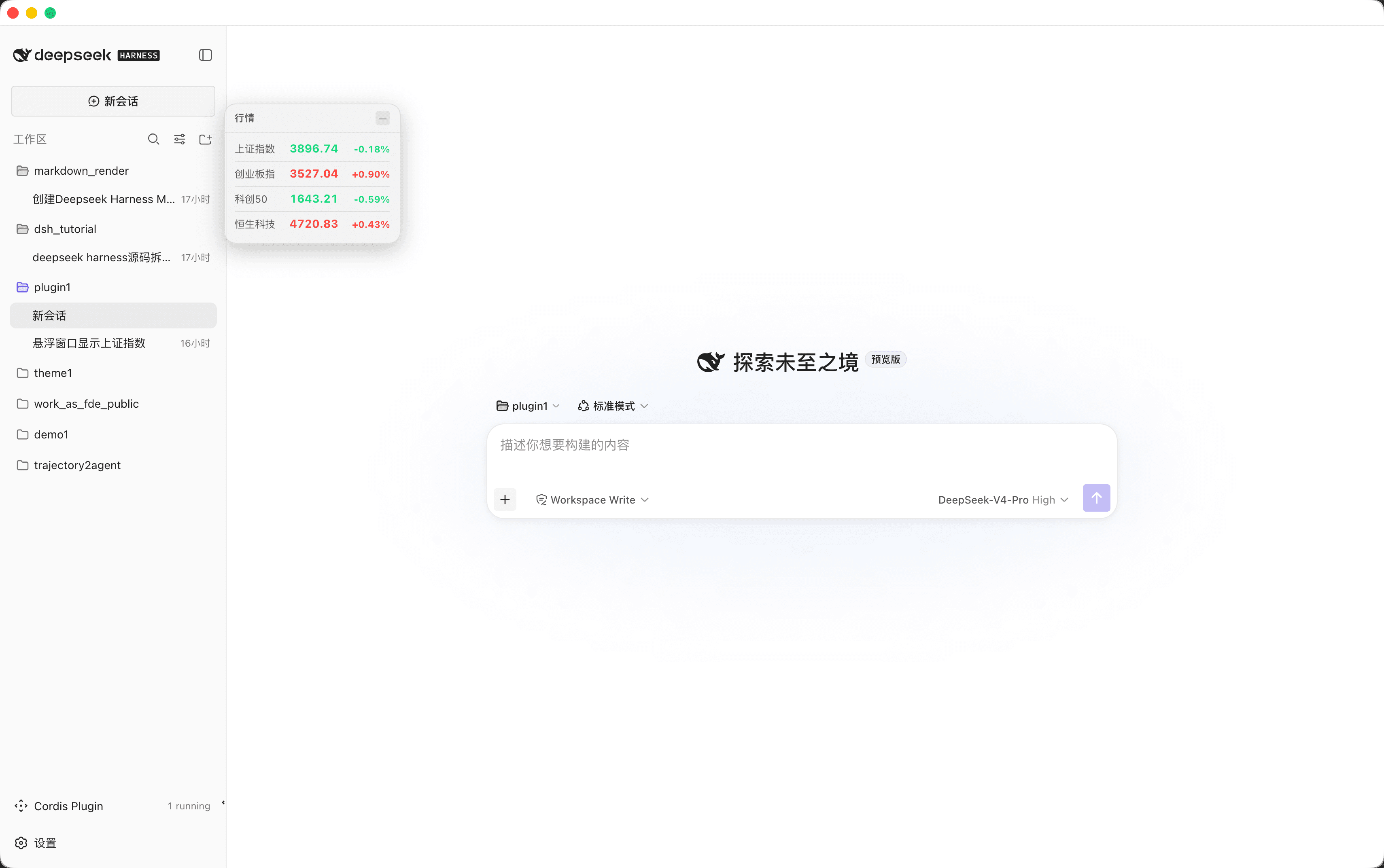Expand the markdown_render workspace folder
Image resolution: width=1384 pixels, height=868 pixels.
coord(113,171)
